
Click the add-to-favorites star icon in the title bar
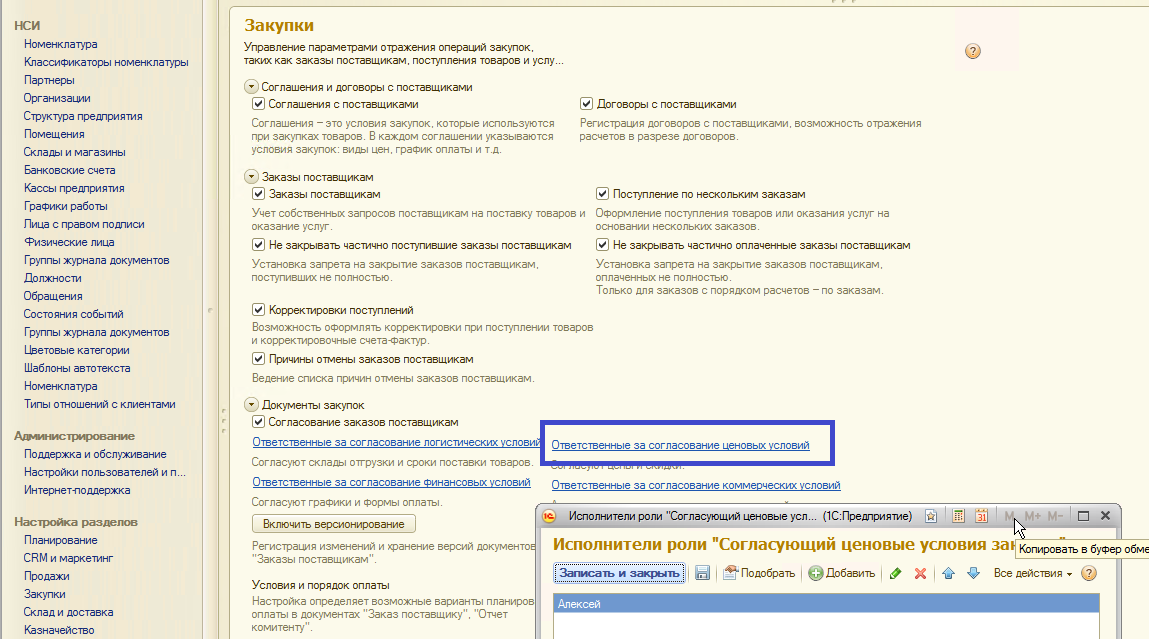click(x=931, y=516)
